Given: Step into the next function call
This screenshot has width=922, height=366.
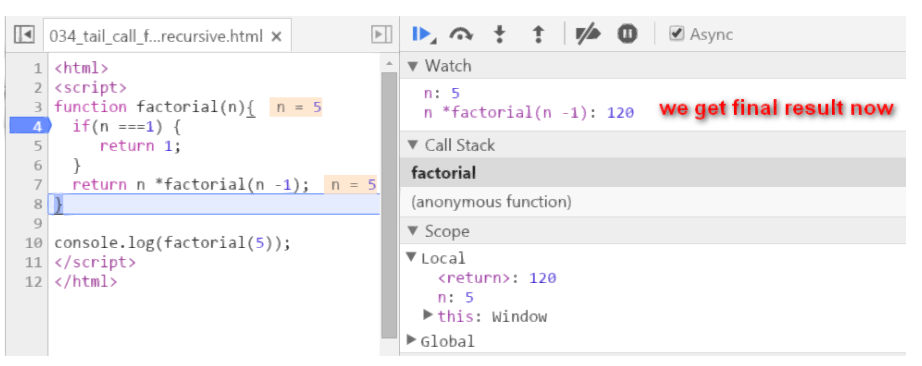Looking at the screenshot, I should point(499,35).
